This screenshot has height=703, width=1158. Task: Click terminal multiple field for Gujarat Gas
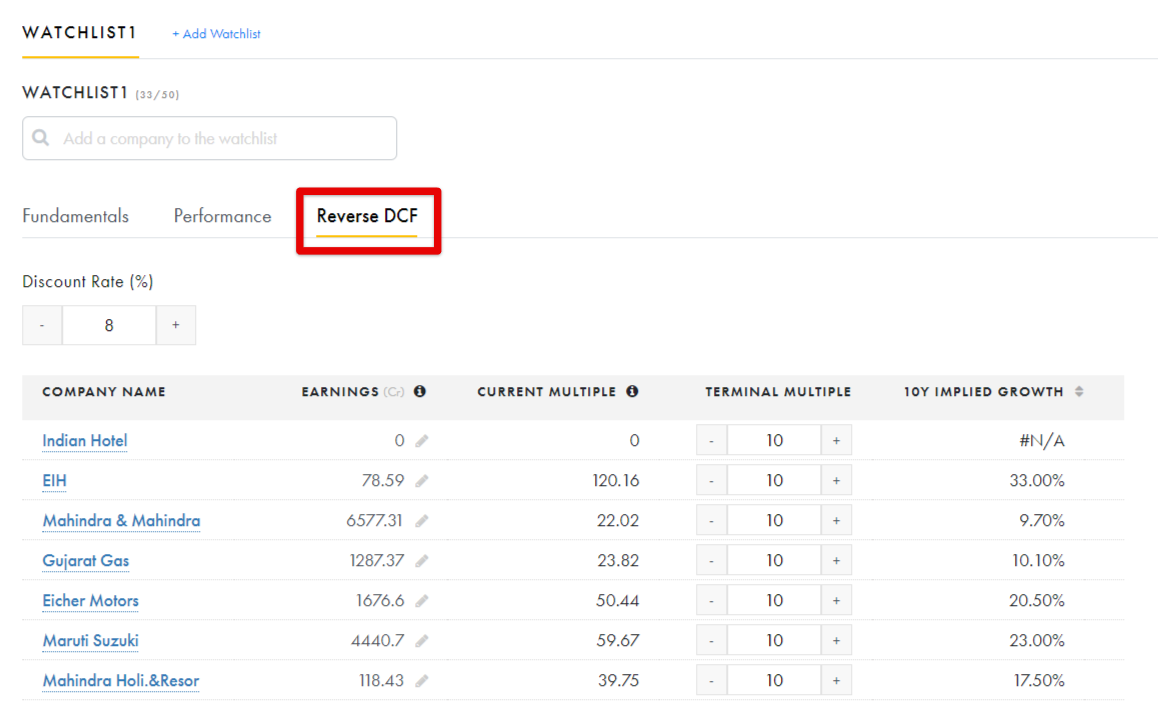[x=774, y=560]
